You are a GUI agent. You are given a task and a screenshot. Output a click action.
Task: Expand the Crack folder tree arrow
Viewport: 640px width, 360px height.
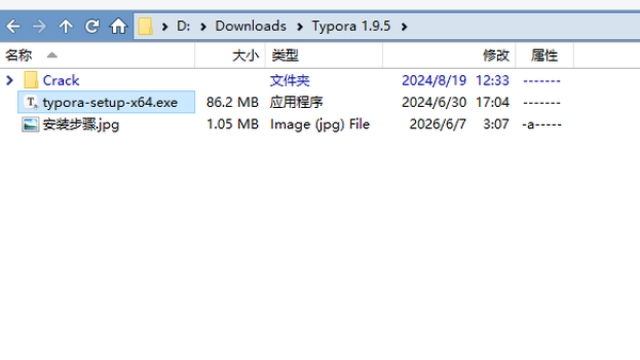click(10, 80)
